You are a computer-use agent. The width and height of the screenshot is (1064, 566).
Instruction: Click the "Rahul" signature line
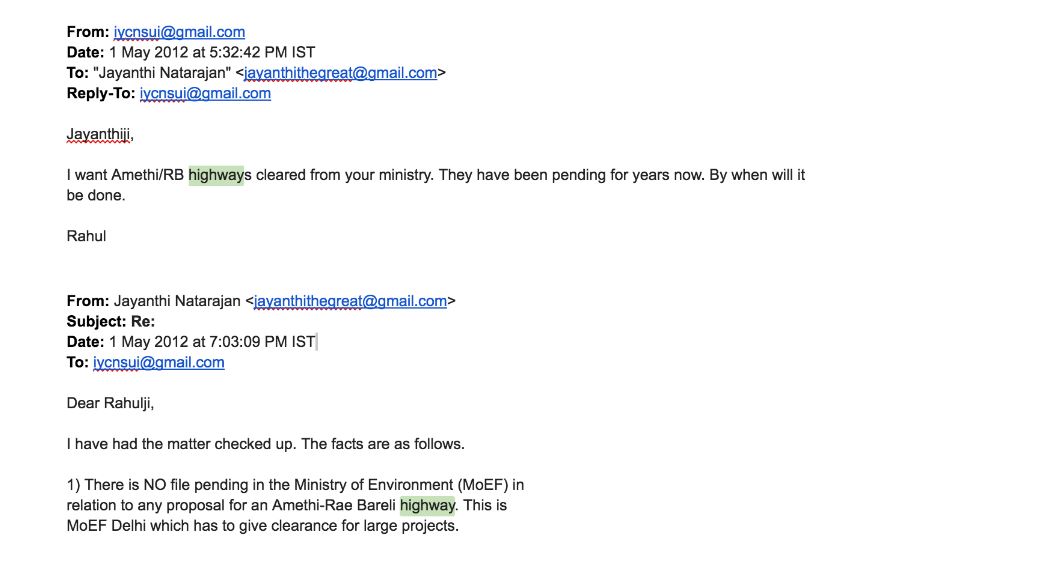coord(86,236)
